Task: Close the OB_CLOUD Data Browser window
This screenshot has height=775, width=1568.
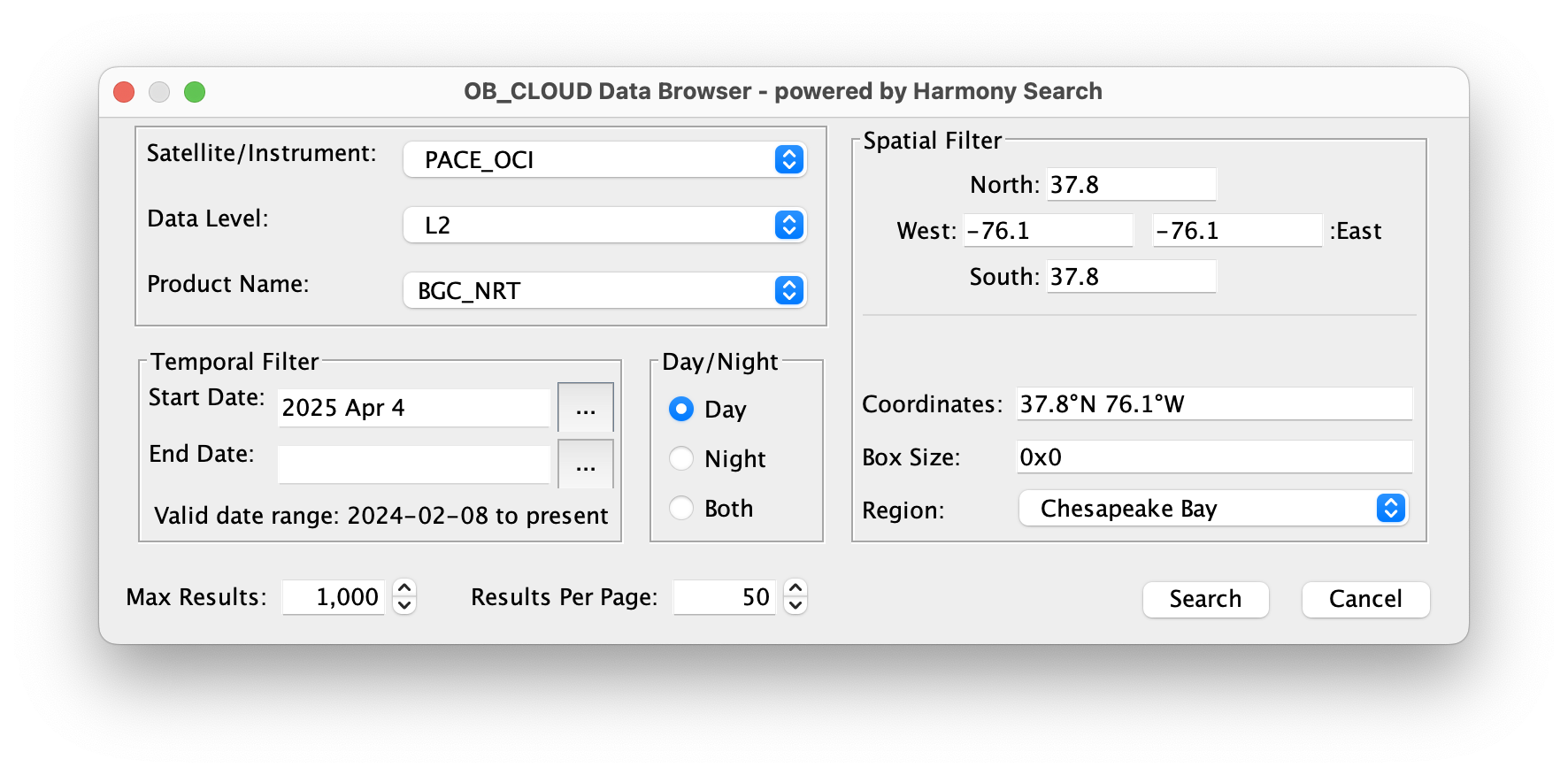Action: click(x=124, y=92)
